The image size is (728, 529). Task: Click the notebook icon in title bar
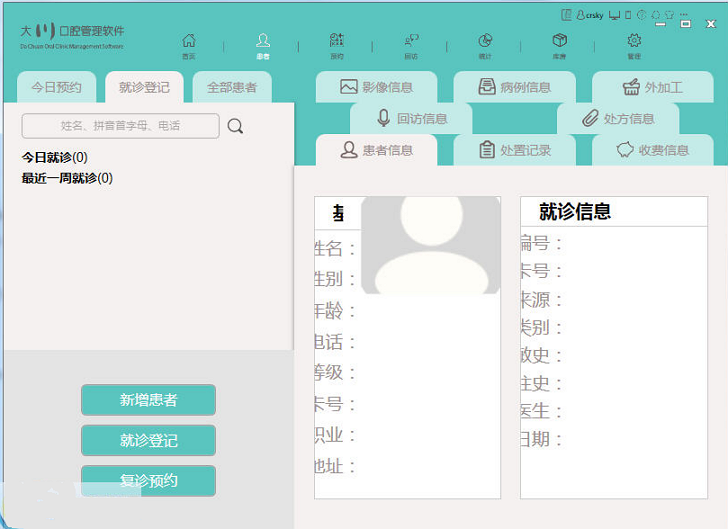point(566,15)
